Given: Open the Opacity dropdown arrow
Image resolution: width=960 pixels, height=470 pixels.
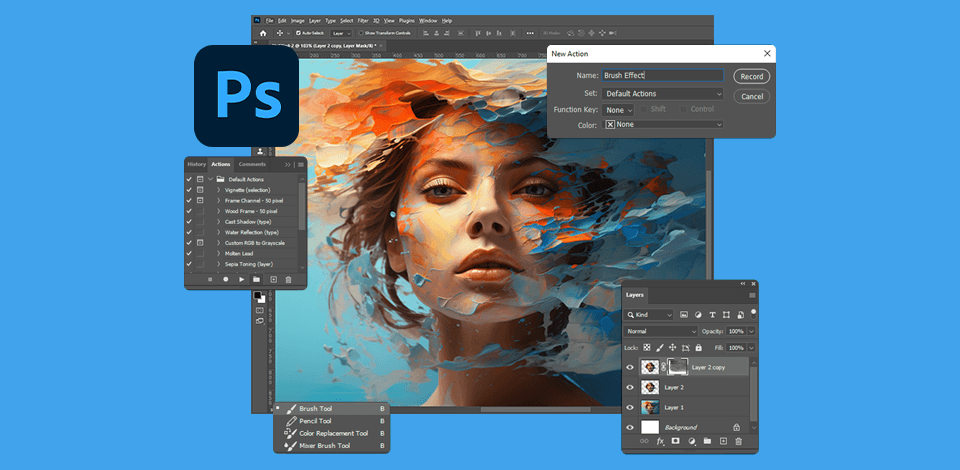Looking at the screenshot, I should (x=751, y=331).
